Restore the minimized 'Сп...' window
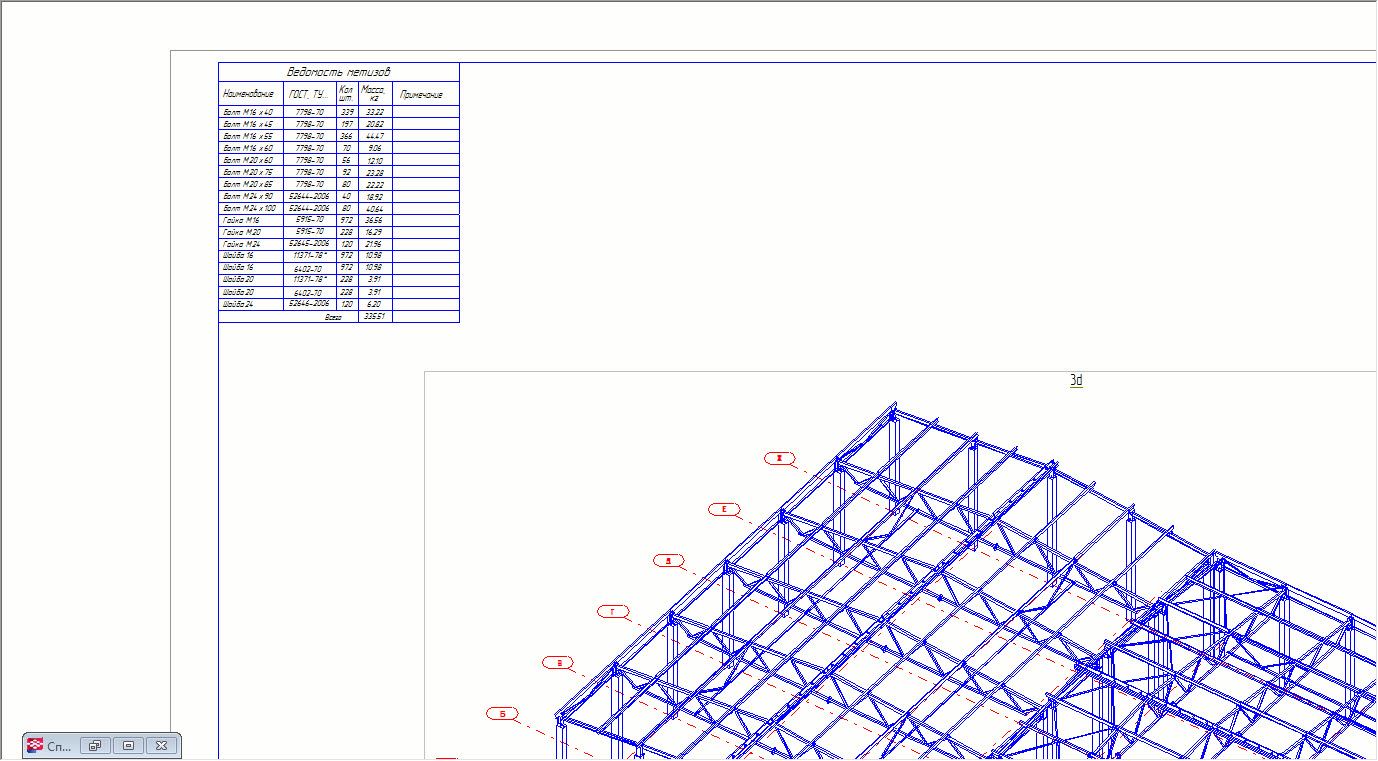 [96, 746]
